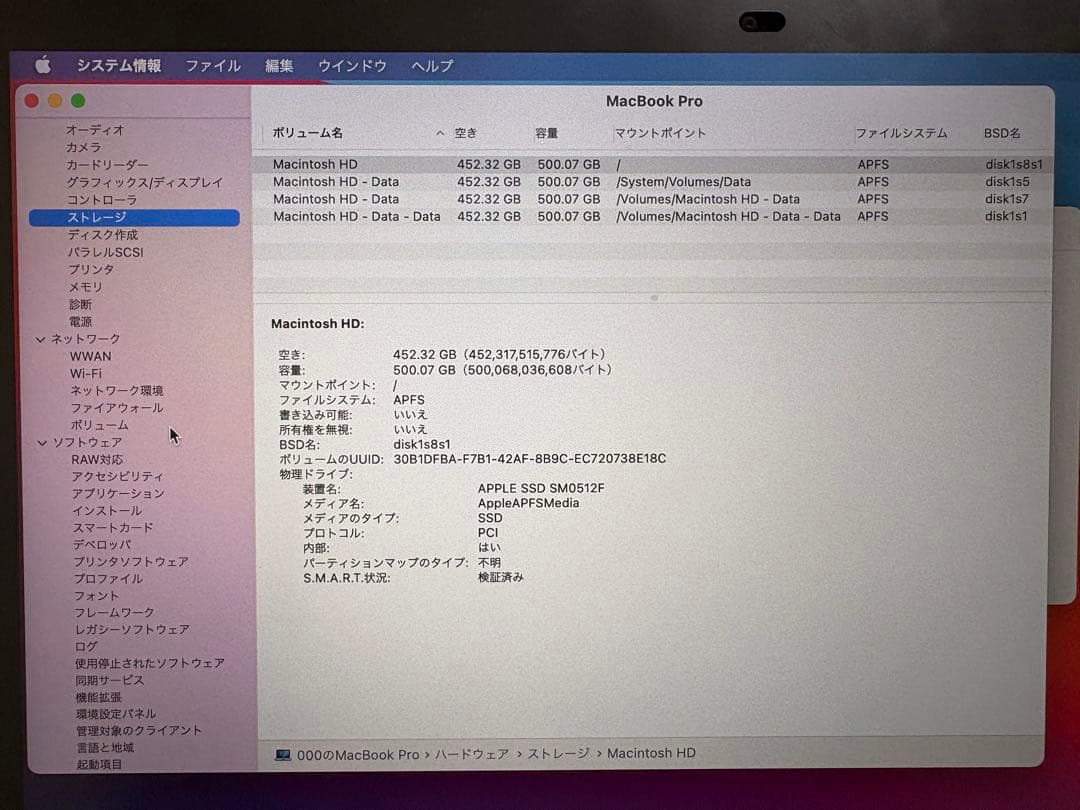
Task: Collapse the ネットワーク section
Action: (x=41, y=339)
